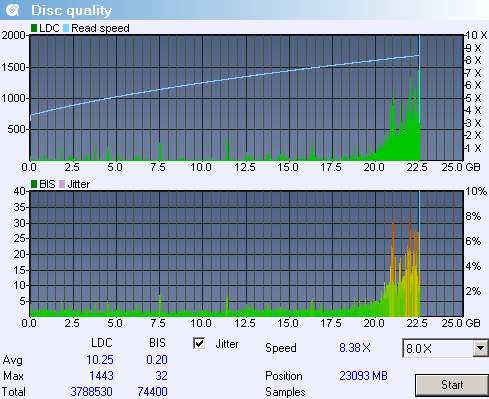Click the Disc quality title header
This screenshot has height=399, width=489.
[72, 10]
